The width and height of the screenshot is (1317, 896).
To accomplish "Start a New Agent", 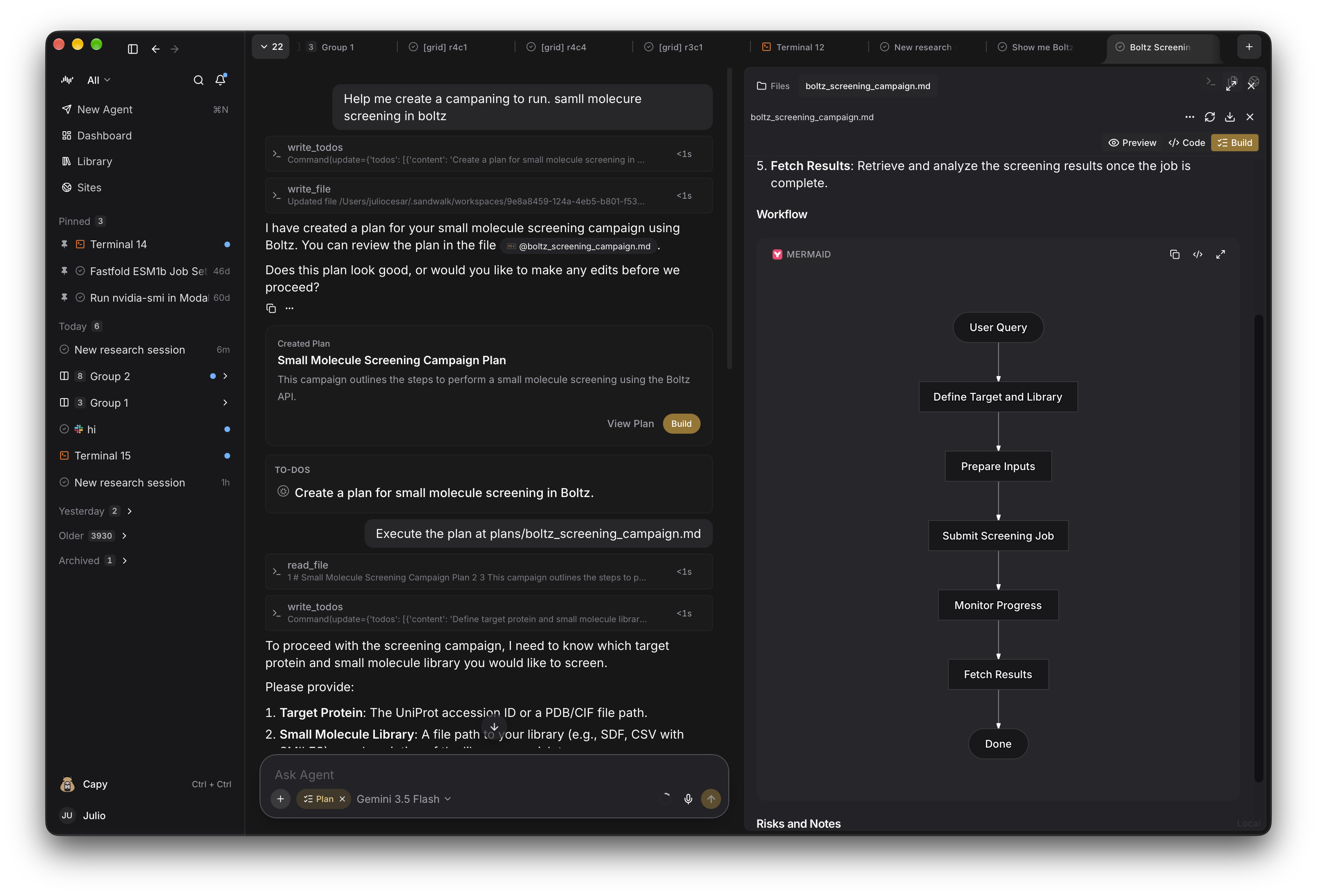I will [145, 110].
